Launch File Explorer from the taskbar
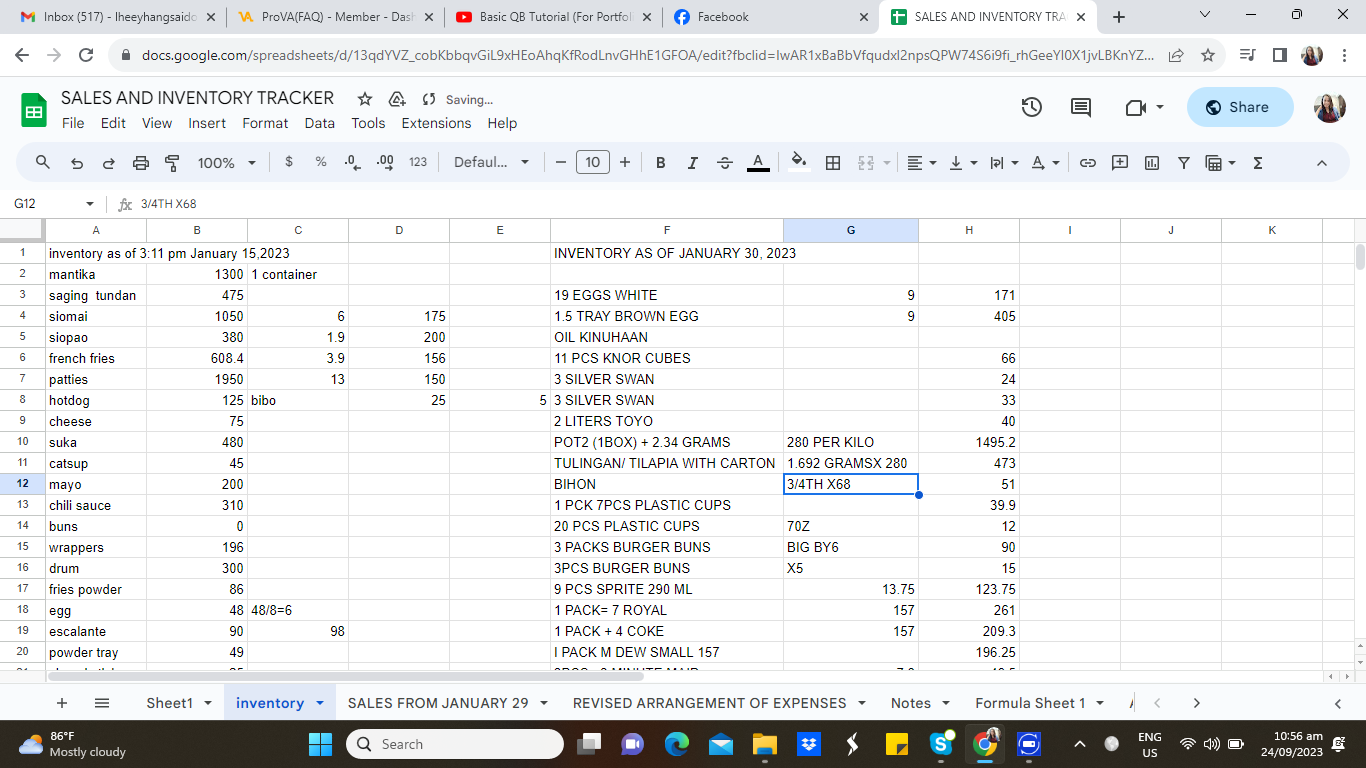Viewport: 1366px width, 768px height. pos(764,744)
